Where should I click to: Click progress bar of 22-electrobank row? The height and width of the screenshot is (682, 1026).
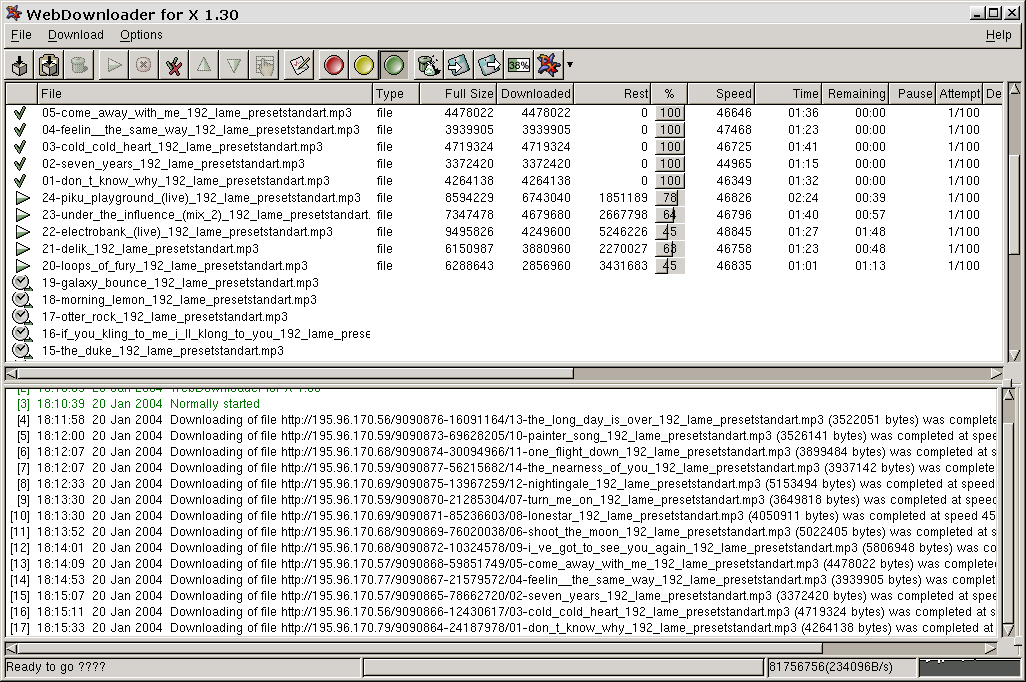coord(670,232)
